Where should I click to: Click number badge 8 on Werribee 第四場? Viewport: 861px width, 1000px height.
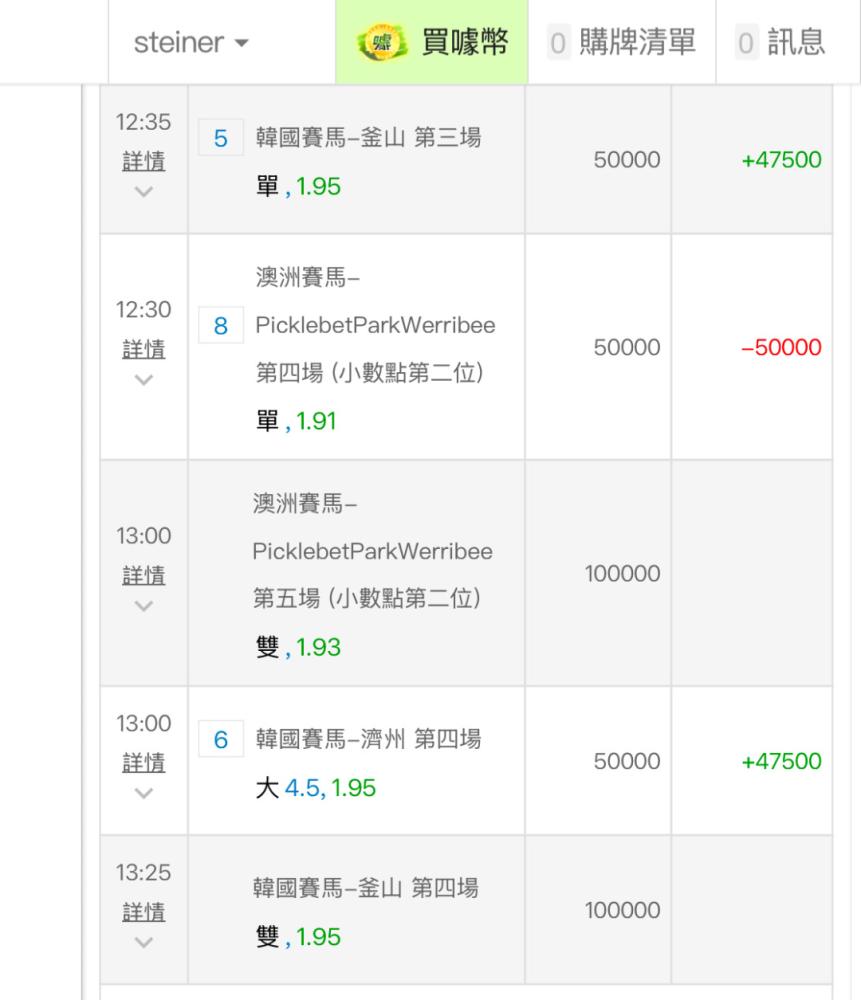(221, 326)
